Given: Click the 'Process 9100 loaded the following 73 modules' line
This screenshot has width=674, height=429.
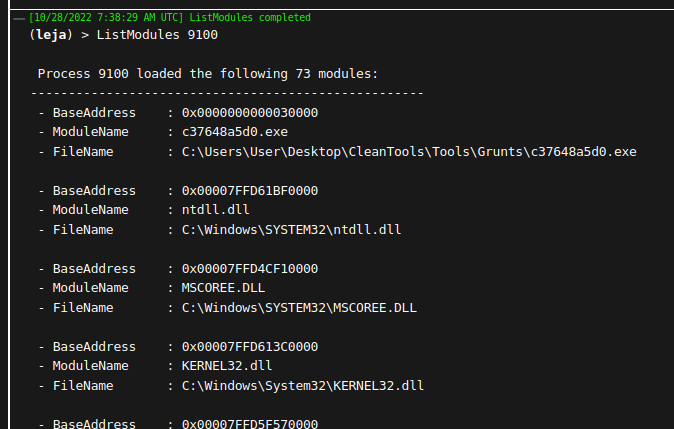Looking at the screenshot, I should (208, 74).
